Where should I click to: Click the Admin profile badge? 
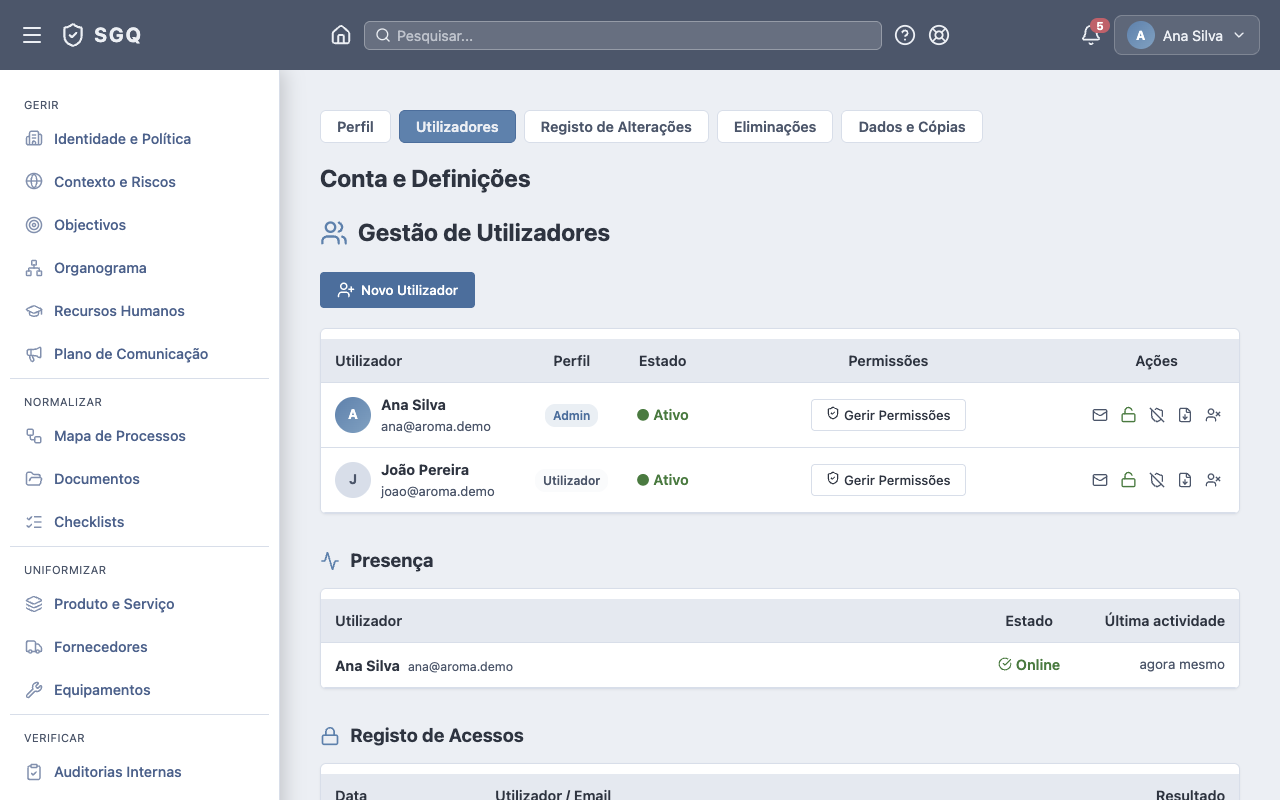click(x=572, y=415)
